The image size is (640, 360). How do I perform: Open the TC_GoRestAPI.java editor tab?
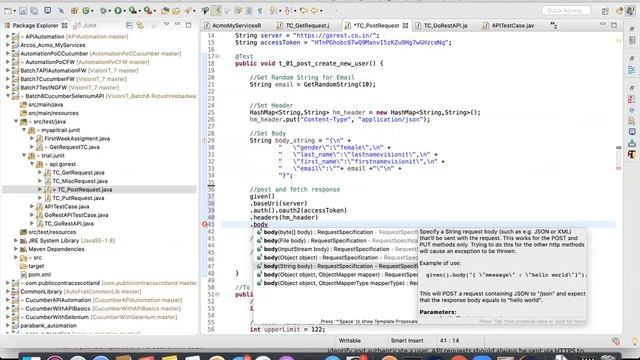(441, 25)
